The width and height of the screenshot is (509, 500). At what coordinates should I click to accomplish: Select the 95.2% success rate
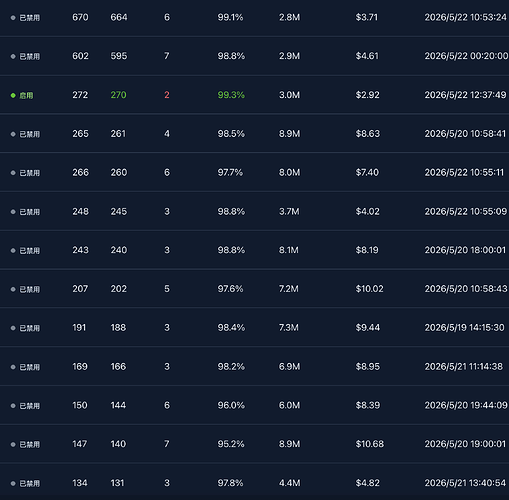click(231, 444)
